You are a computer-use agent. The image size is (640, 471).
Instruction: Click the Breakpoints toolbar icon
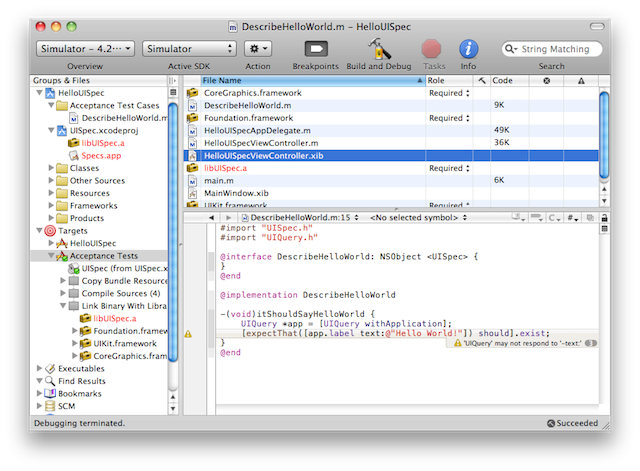pyautogui.click(x=316, y=49)
